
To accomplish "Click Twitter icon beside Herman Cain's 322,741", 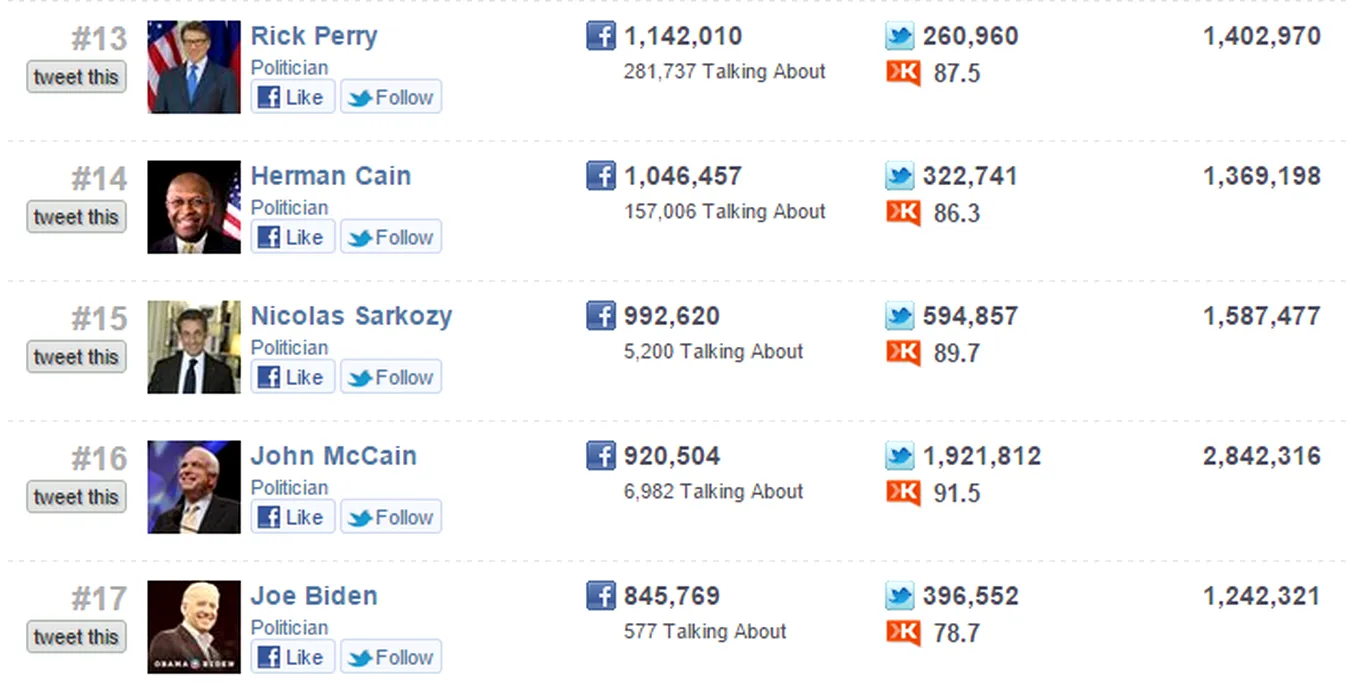I will tap(899, 176).
